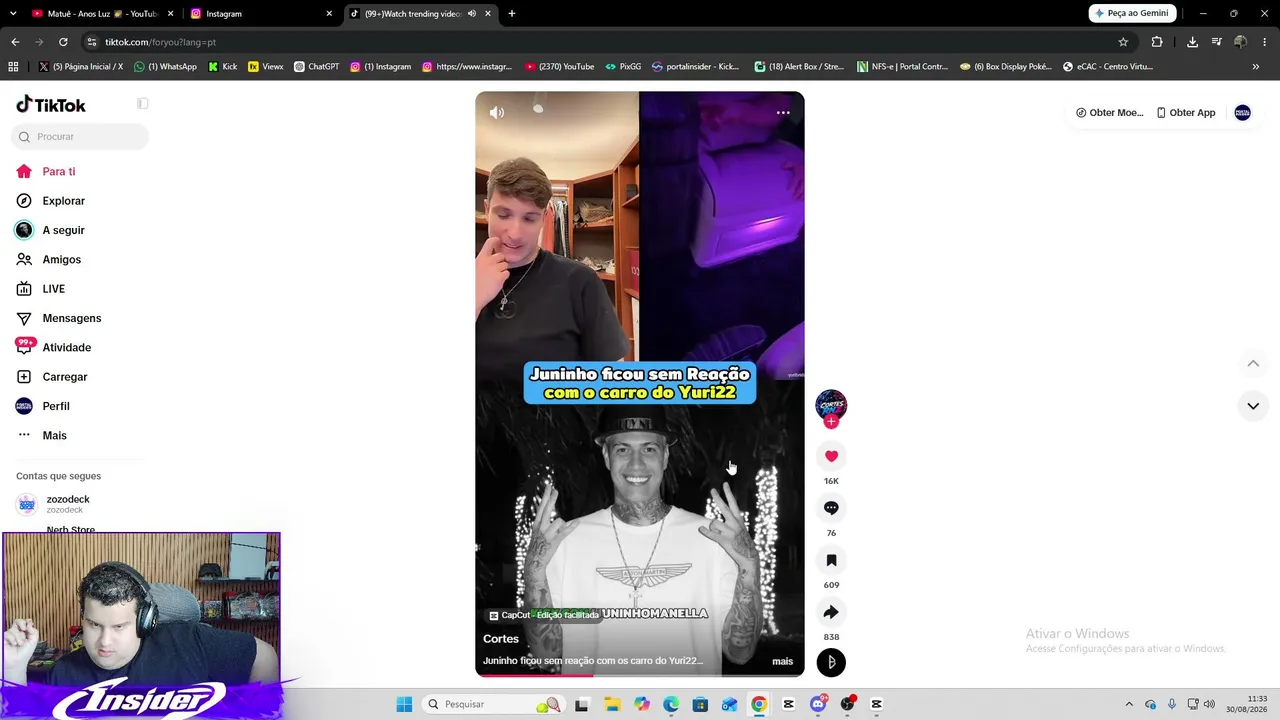The height and width of the screenshot is (720, 1280).
Task: Click the Obter App button
Action: [1186, 113]
